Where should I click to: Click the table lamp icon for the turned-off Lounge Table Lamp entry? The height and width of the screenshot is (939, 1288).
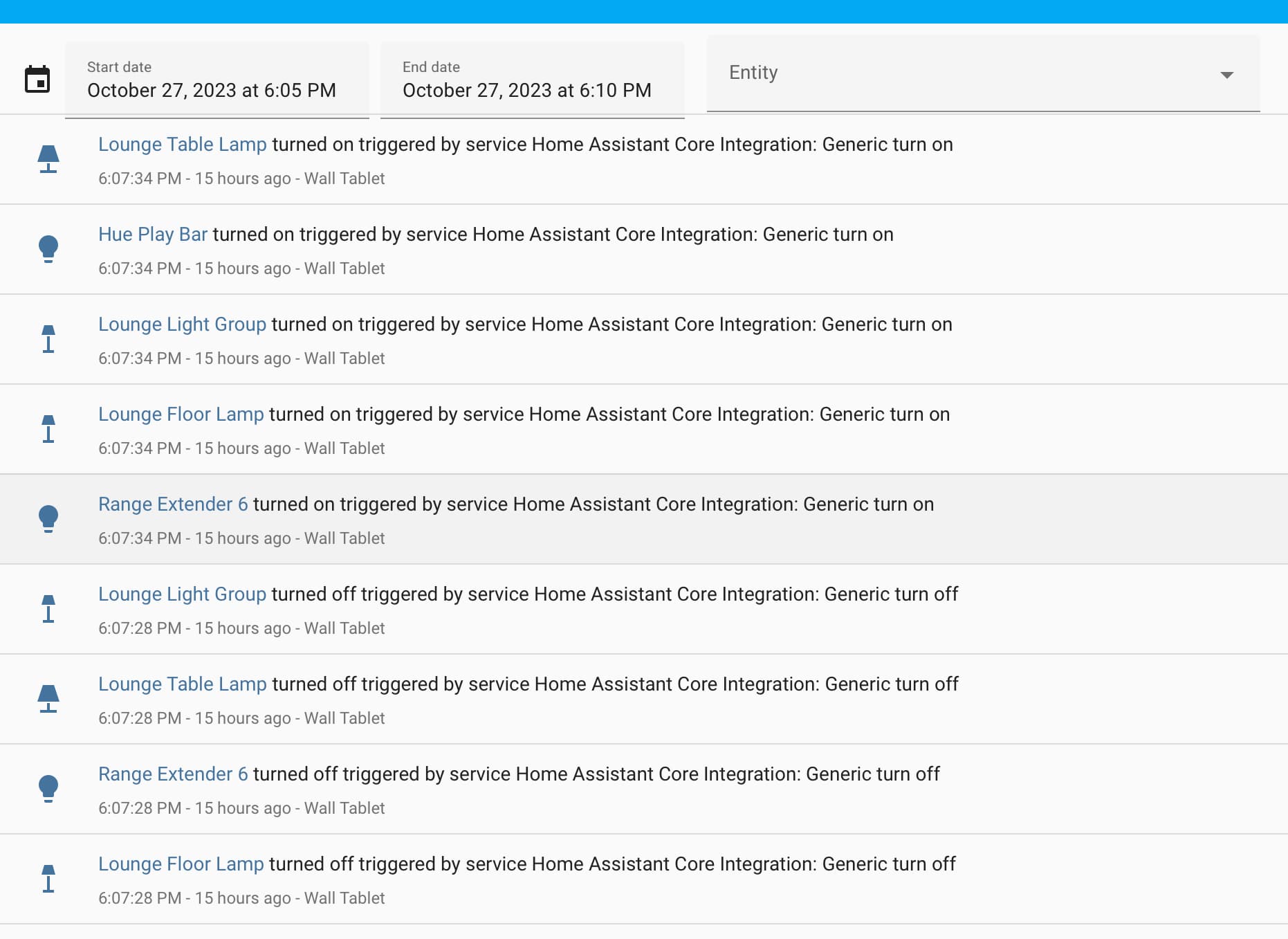(x=48, y=699)
